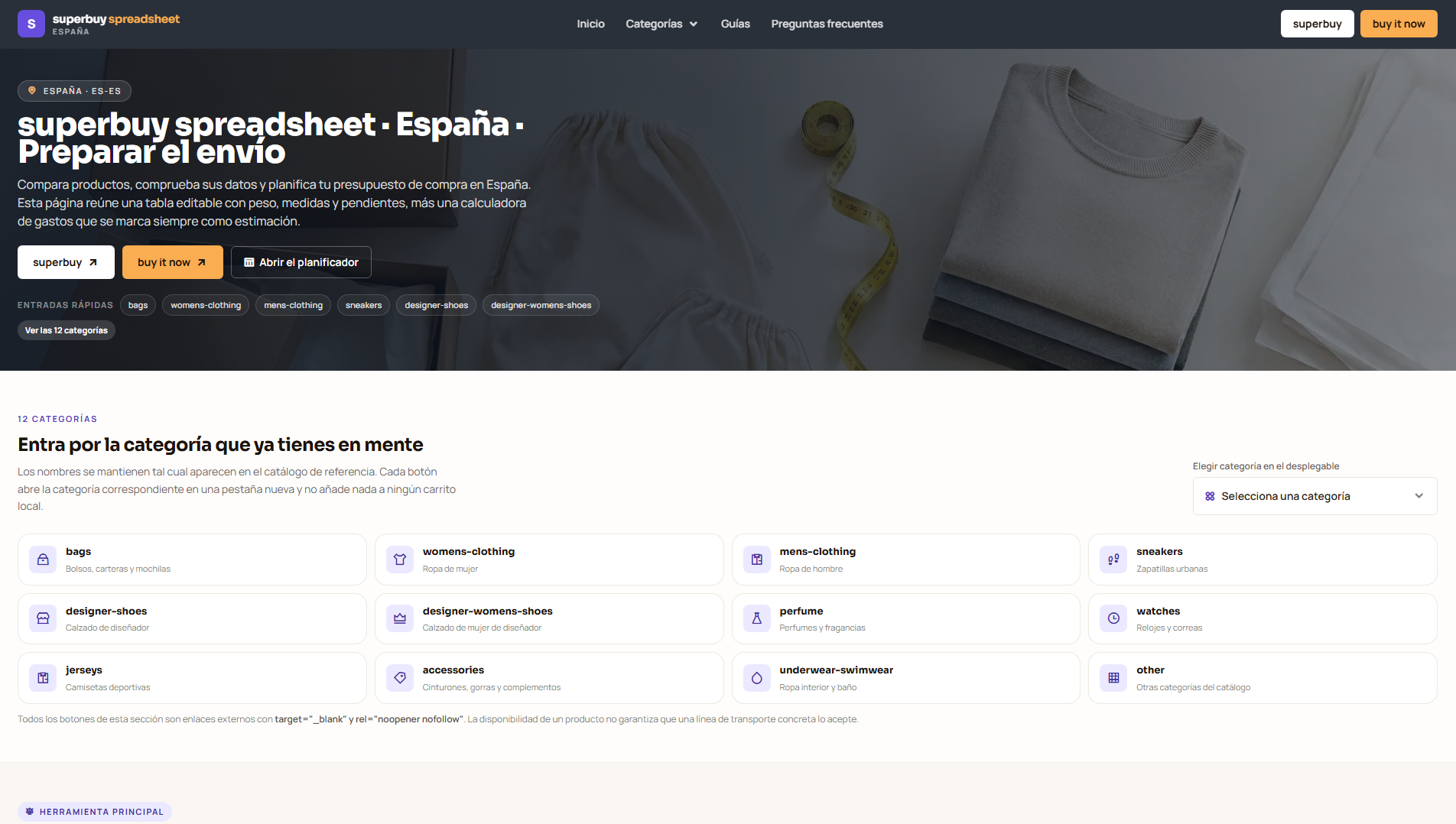Viewport: 1456px width, 824px height.
Task: Click the womens-clothing shirt icon
Action: pos(400,560)
